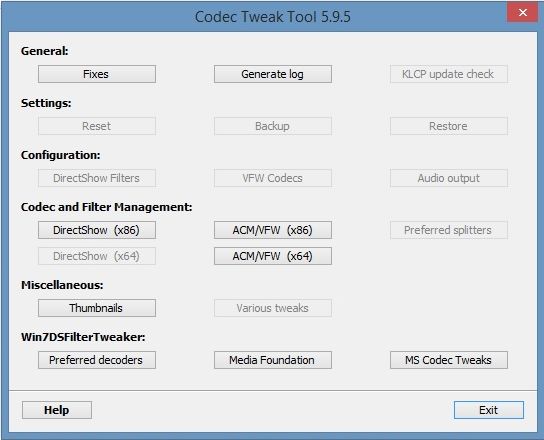
Task: Manage DirectShow (x64) filters
Action: point(97,256)
